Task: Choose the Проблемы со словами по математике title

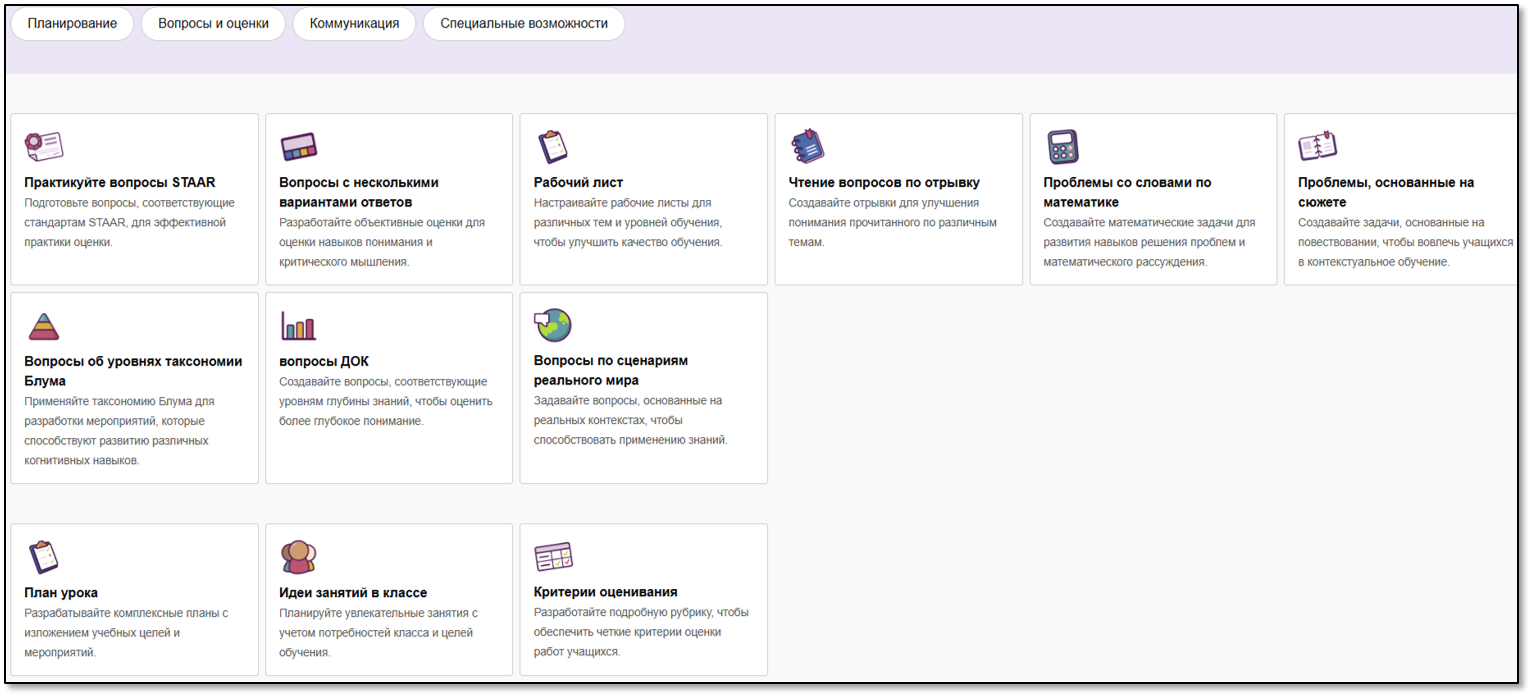Action: pyautogui.click(x=1127, y=193)
